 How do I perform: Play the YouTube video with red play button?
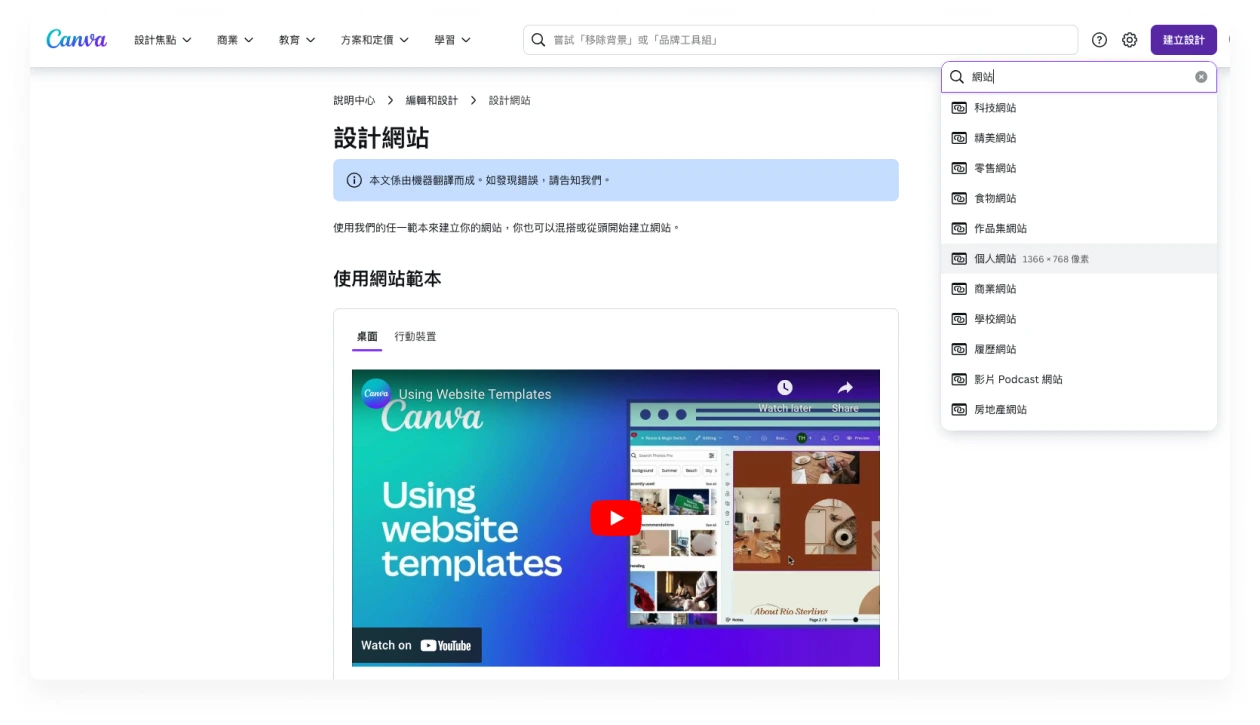click(x=615, y=518)
